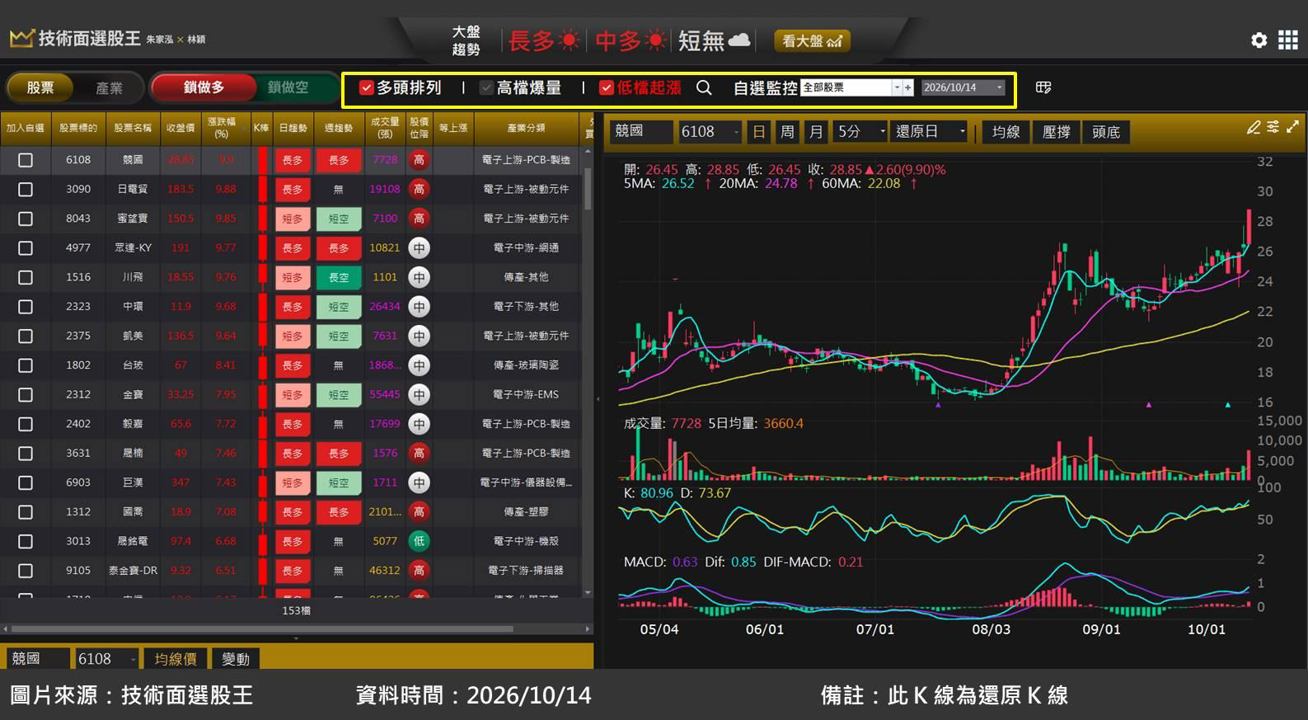Open the apps grid icon
The width and height of the screenshot is (1308, 720).
coord(1287,40)
